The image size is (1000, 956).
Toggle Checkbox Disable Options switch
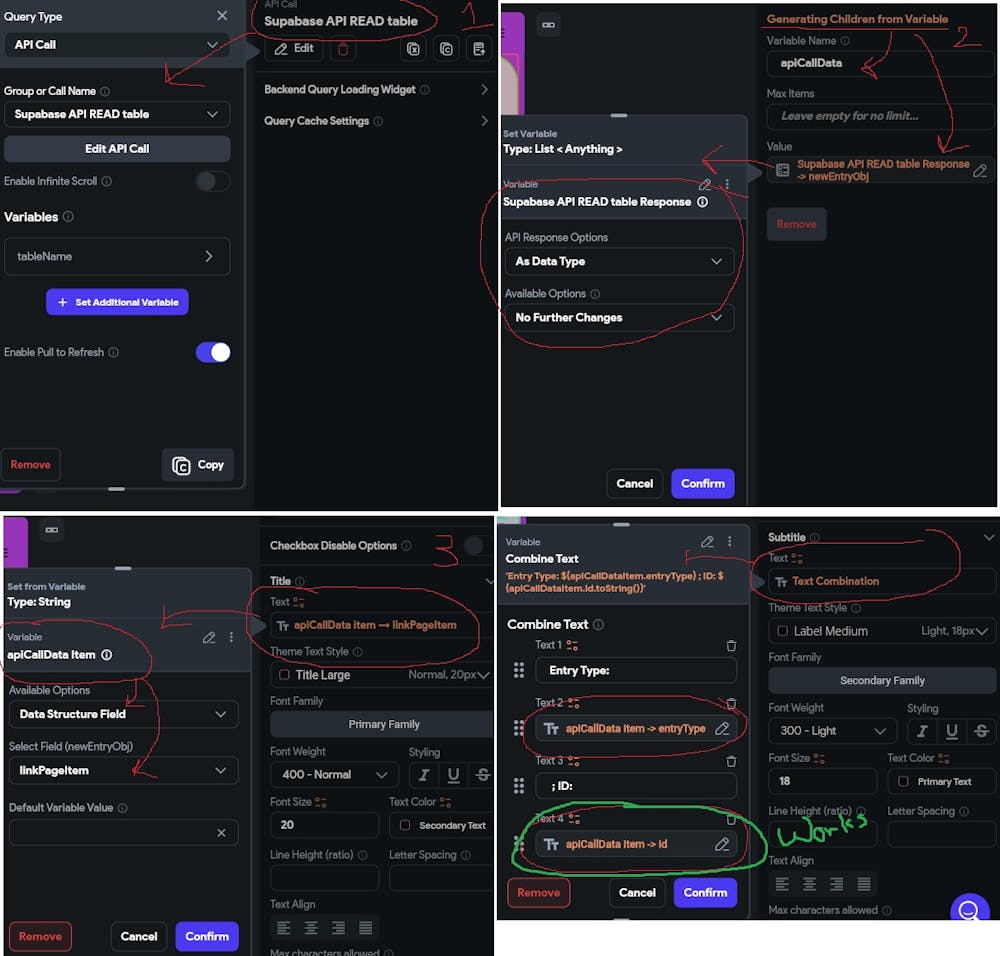point(476,545)
